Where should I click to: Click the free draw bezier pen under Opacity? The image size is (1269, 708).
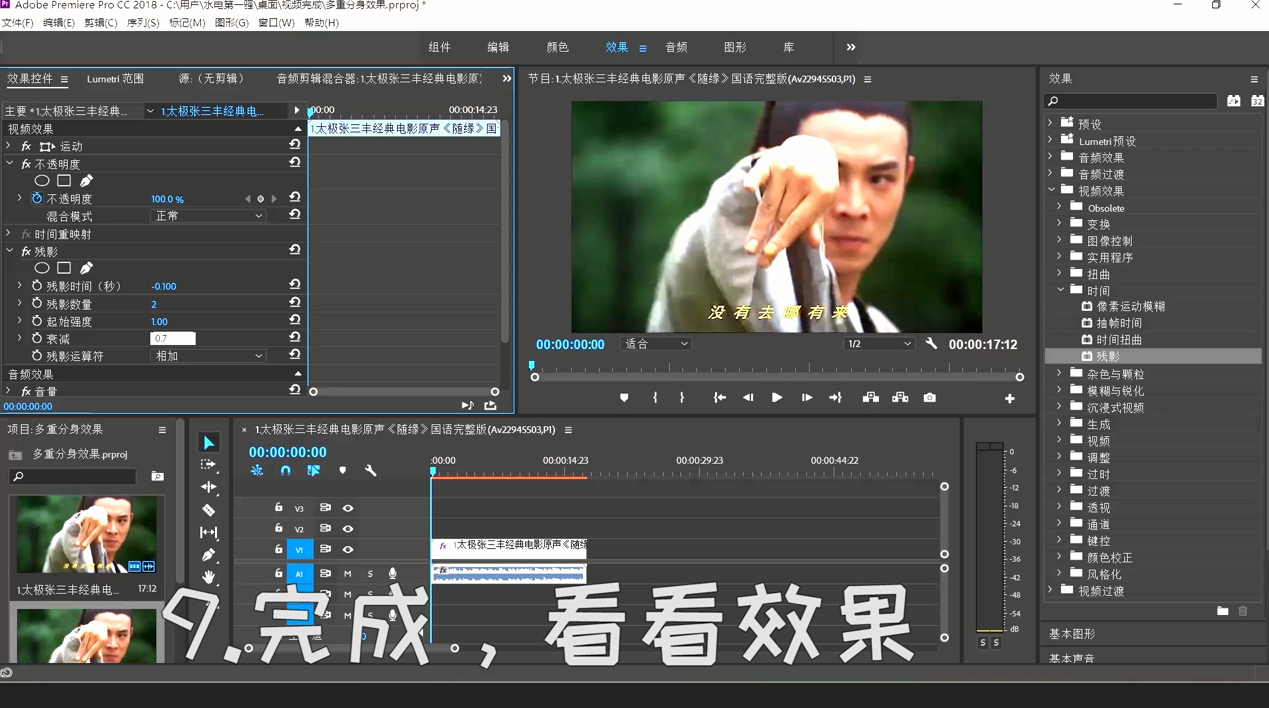(86, 181)
